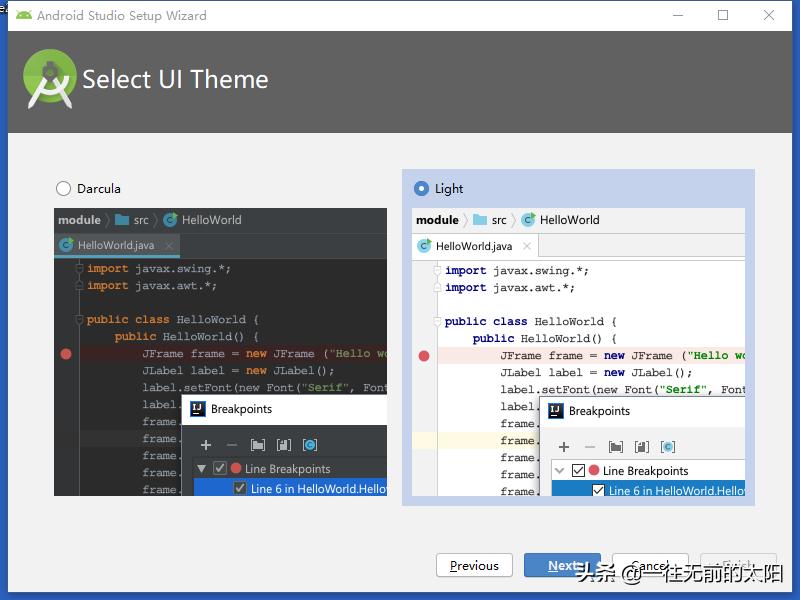Select the Light theme radio button
Screen dimensions: 800x600
423,188
